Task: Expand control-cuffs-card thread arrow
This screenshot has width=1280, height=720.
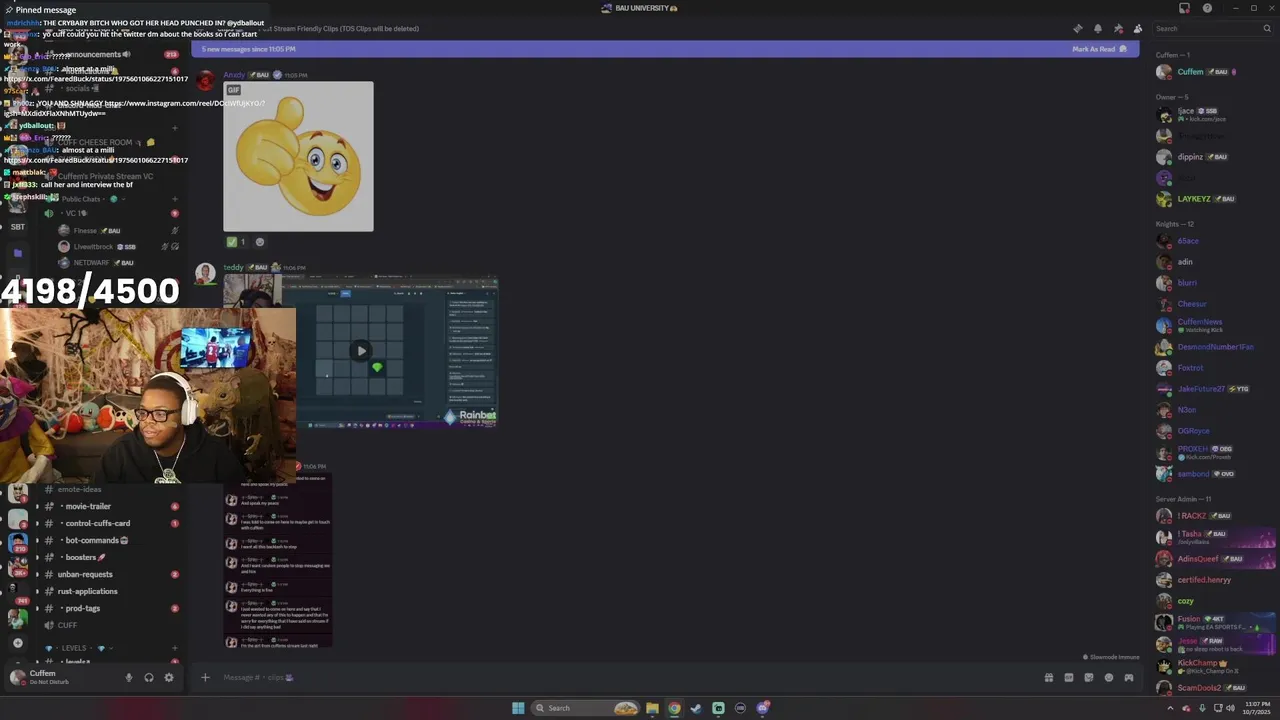Action: pos(37,523)
